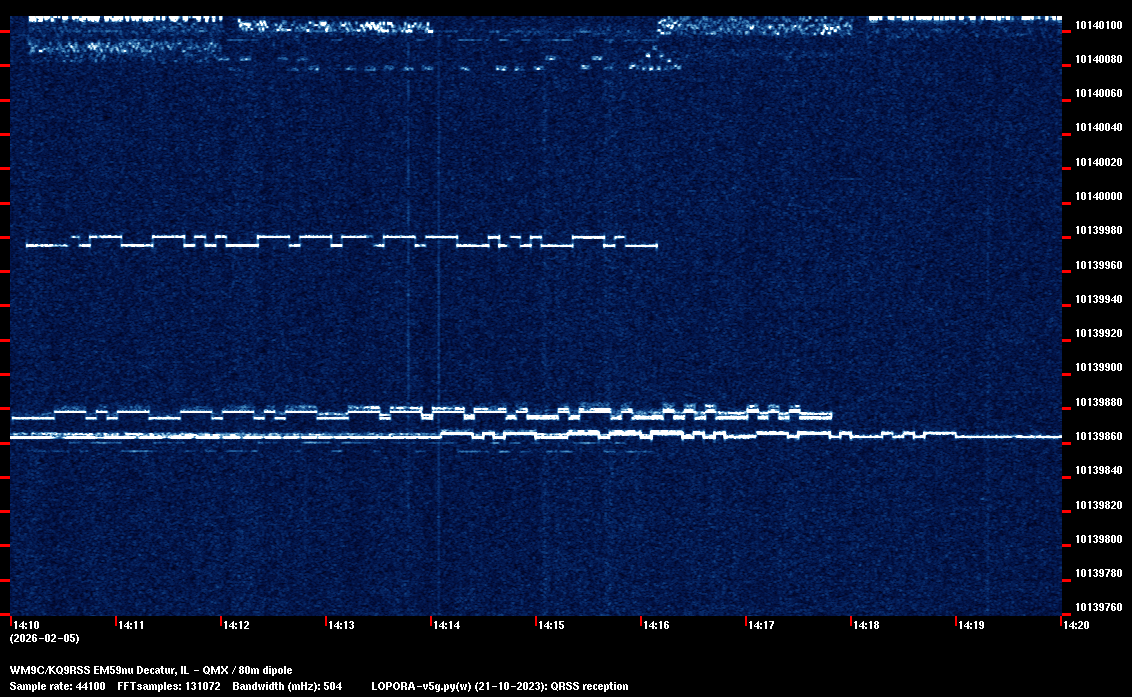The image size is (1132, 697).
Task: Click the 10139760 frequency label
Action: point(1098,607)
